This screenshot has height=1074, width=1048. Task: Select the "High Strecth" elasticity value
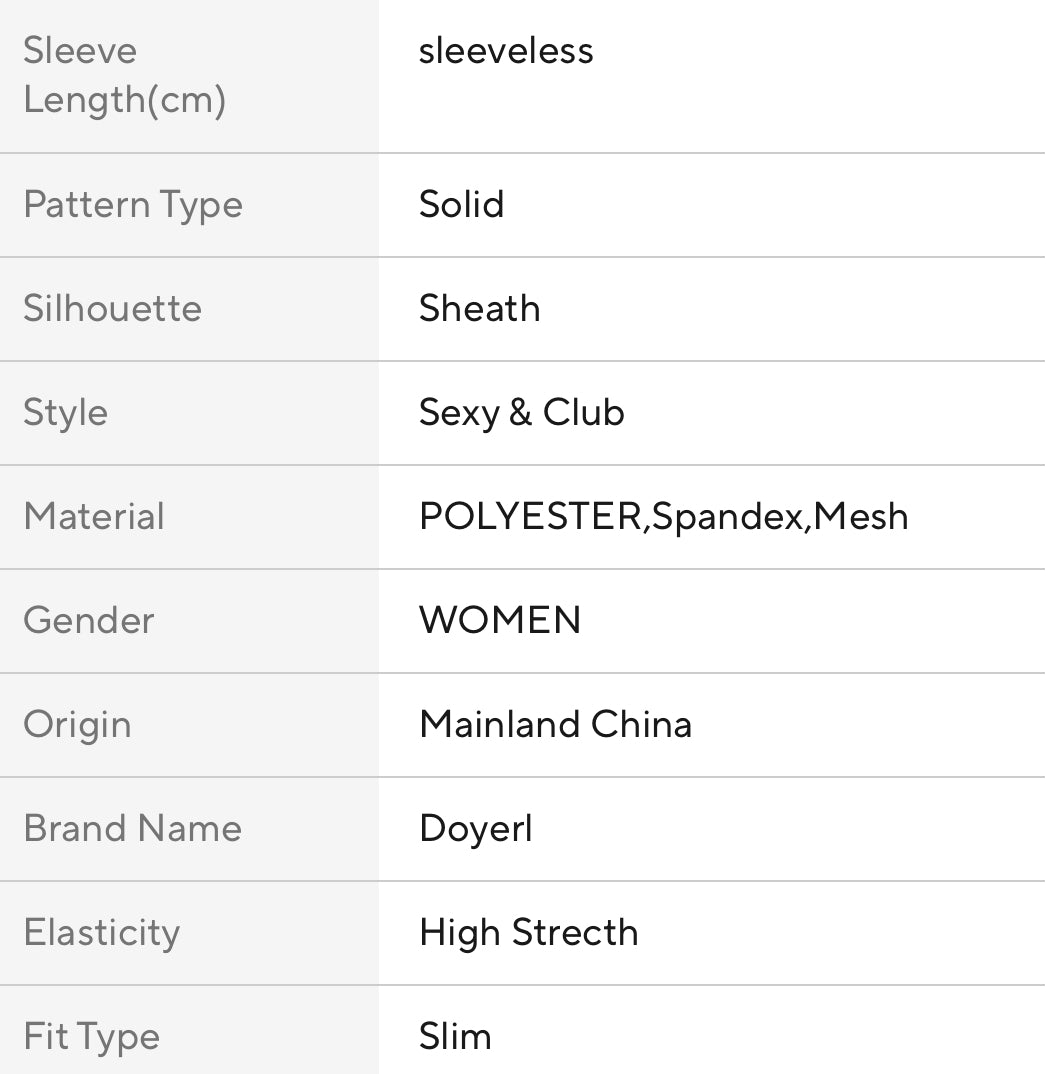click(x=528, y=933)
